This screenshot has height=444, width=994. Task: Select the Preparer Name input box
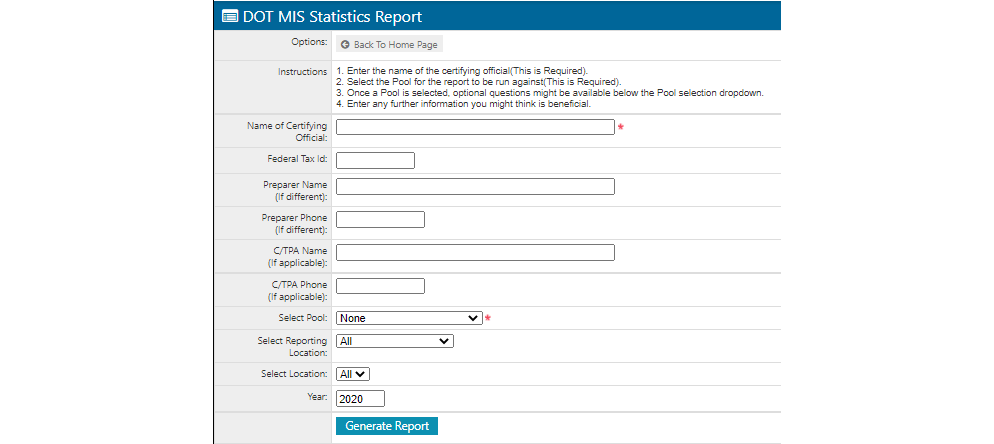[475, 187]
